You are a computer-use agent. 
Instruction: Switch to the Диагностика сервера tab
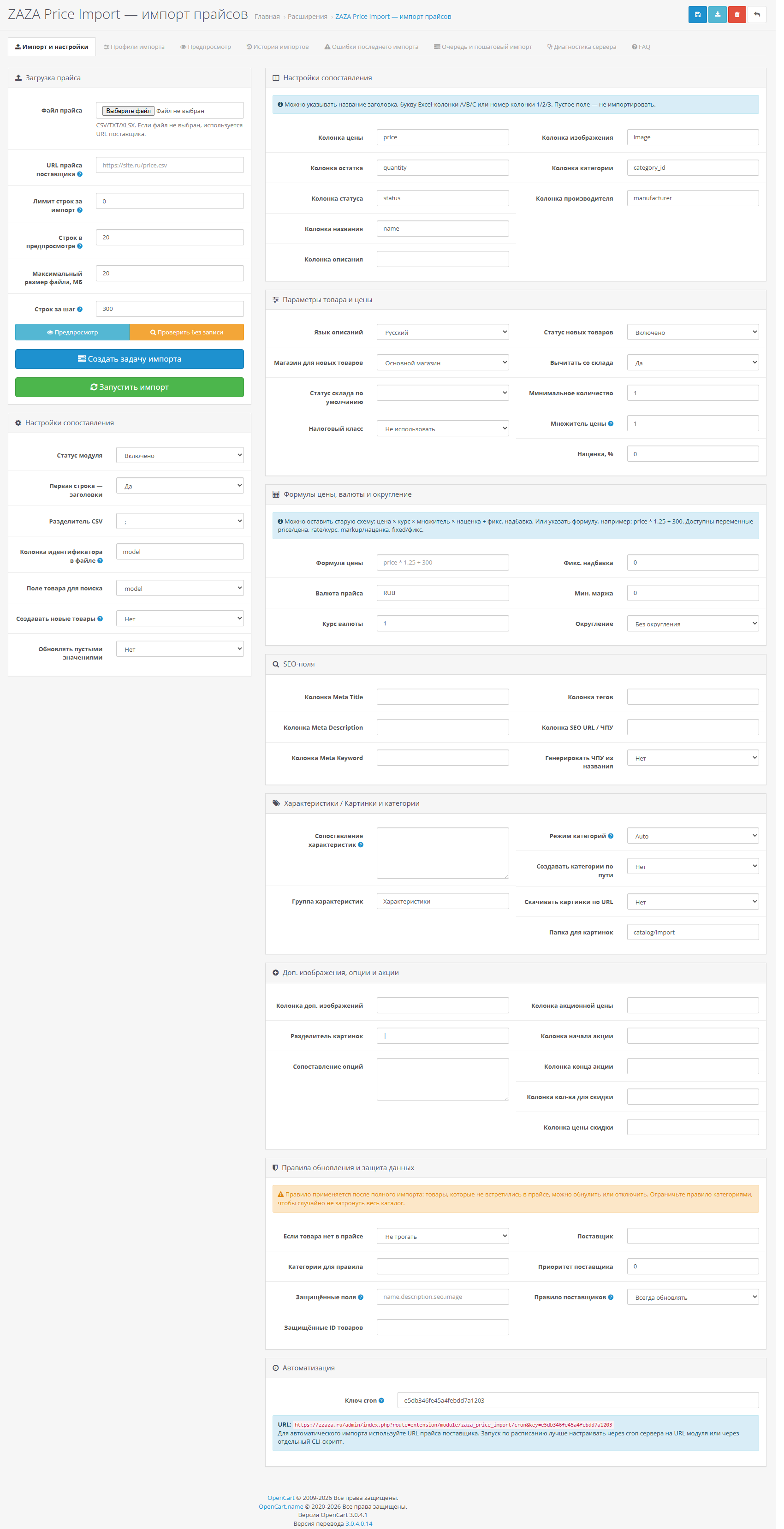point(582,47)
